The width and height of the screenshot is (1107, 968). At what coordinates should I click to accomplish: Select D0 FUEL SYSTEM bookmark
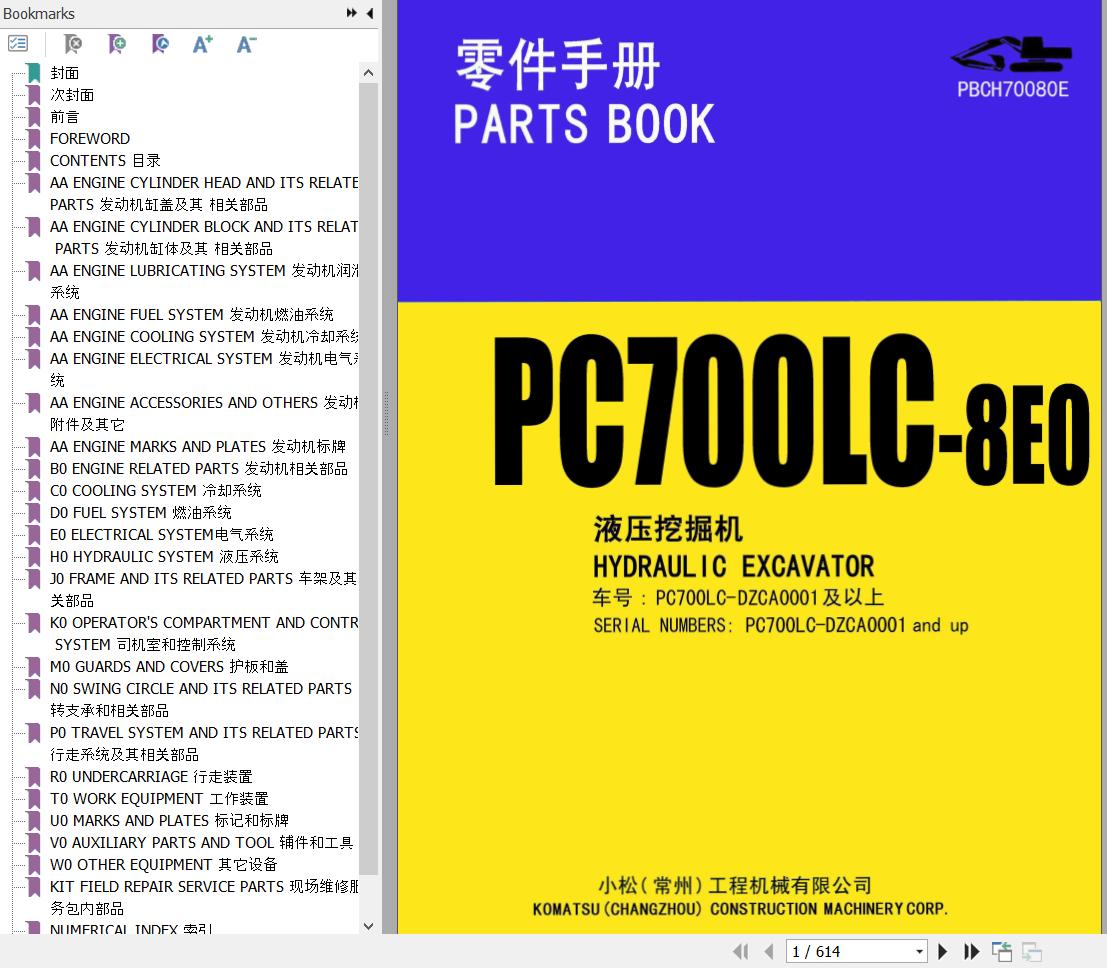tap(140, 512)
